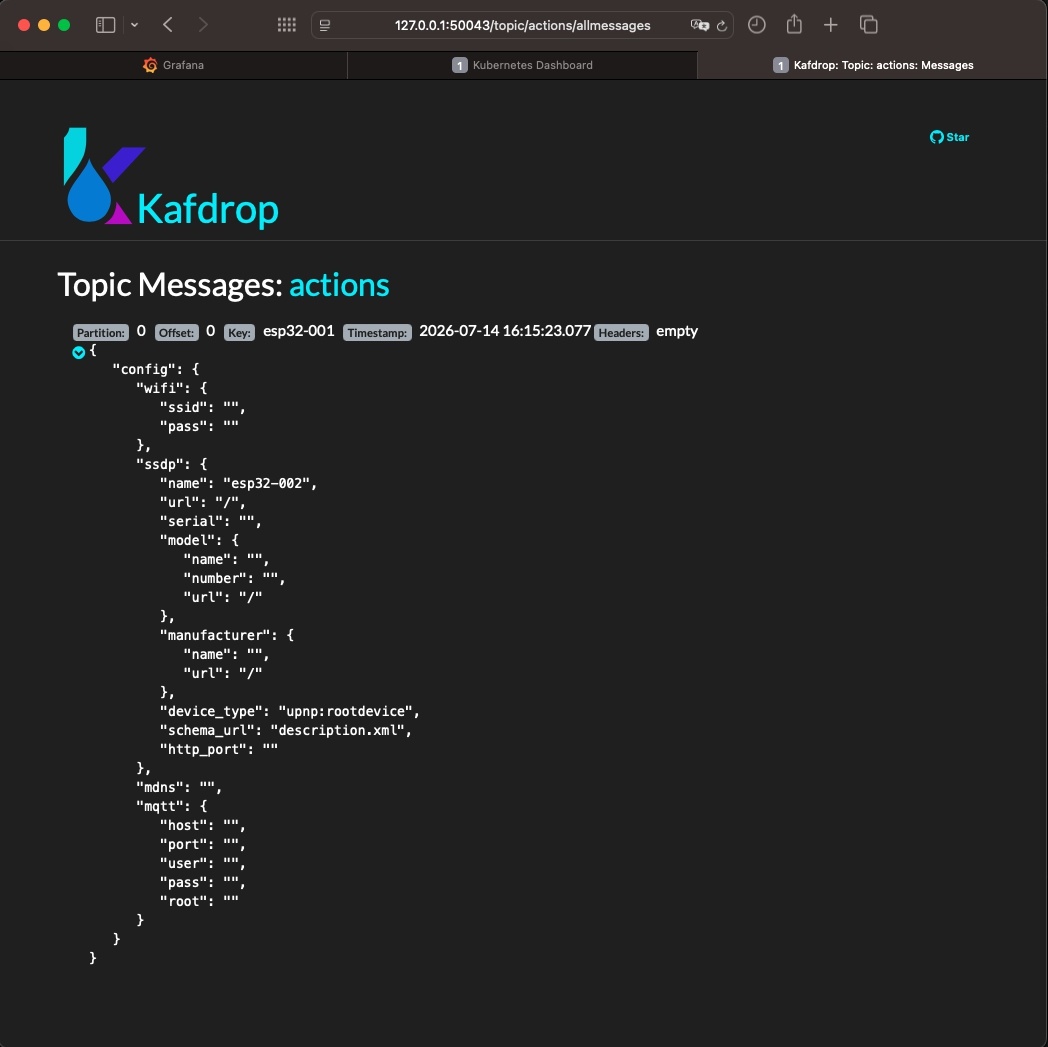Click the Kubernetes Dashboard tab number badge

[x=459, y=65]
